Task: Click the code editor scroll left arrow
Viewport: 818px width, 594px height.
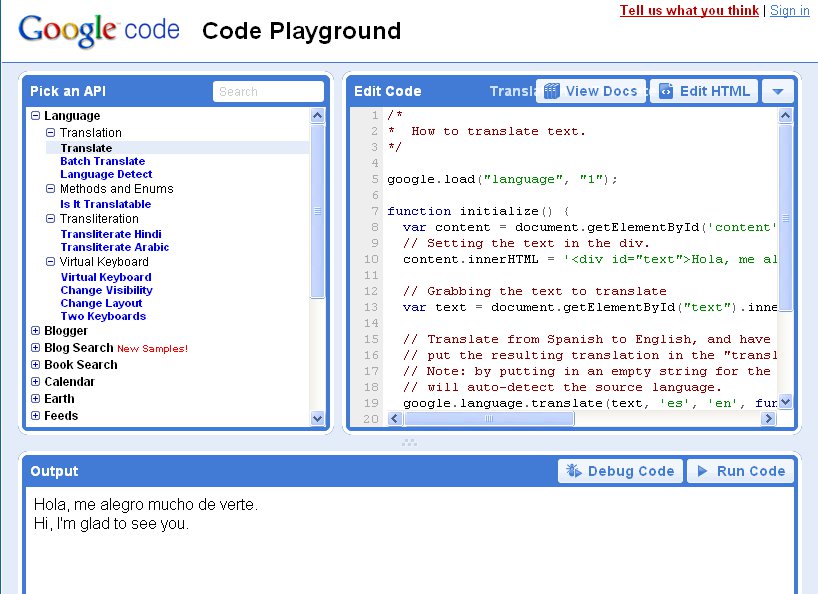Action: pyautogui.click(x=395, y=418)
